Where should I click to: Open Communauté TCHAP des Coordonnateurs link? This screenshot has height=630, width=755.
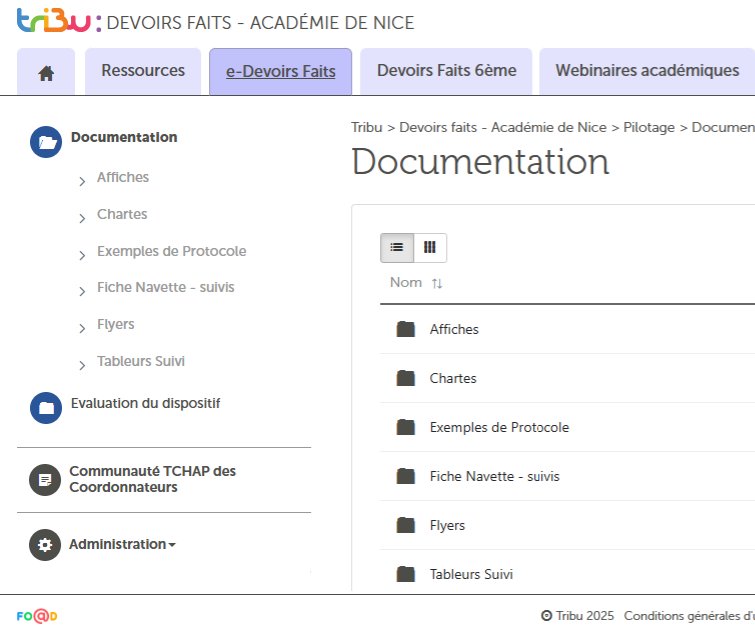click(x=153, y=479)
